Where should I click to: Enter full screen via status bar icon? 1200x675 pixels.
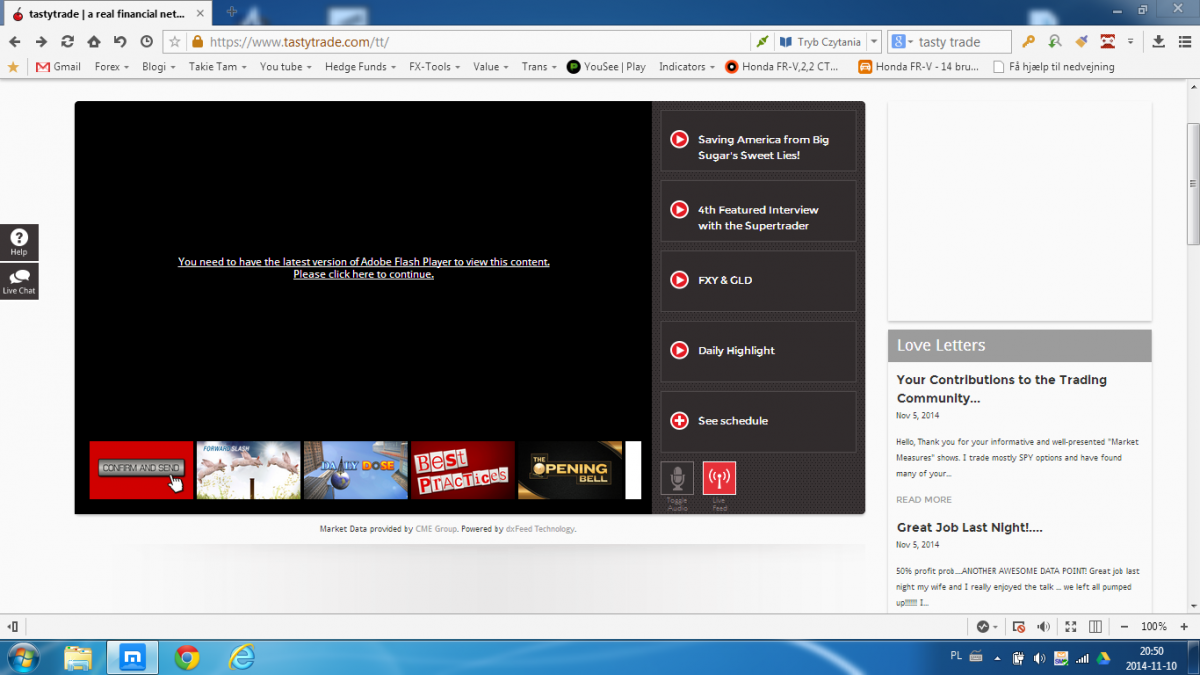(1070, 627)
